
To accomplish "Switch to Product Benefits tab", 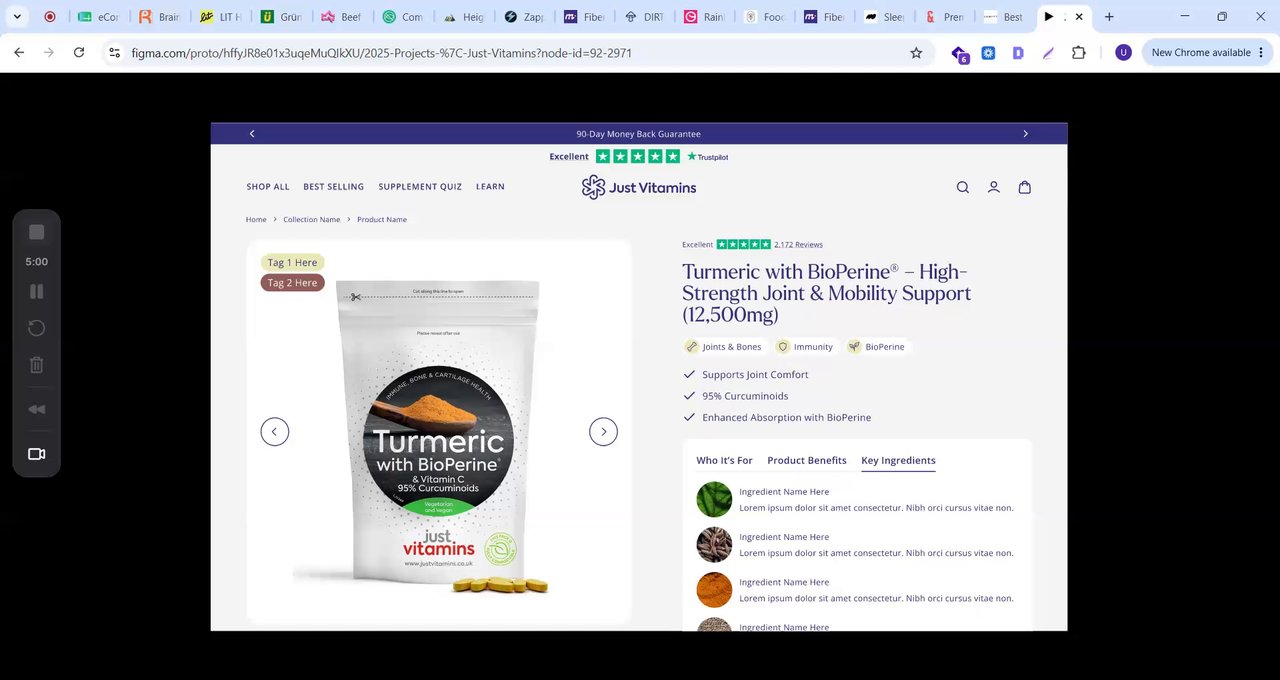I will click(x=807, y=461).
